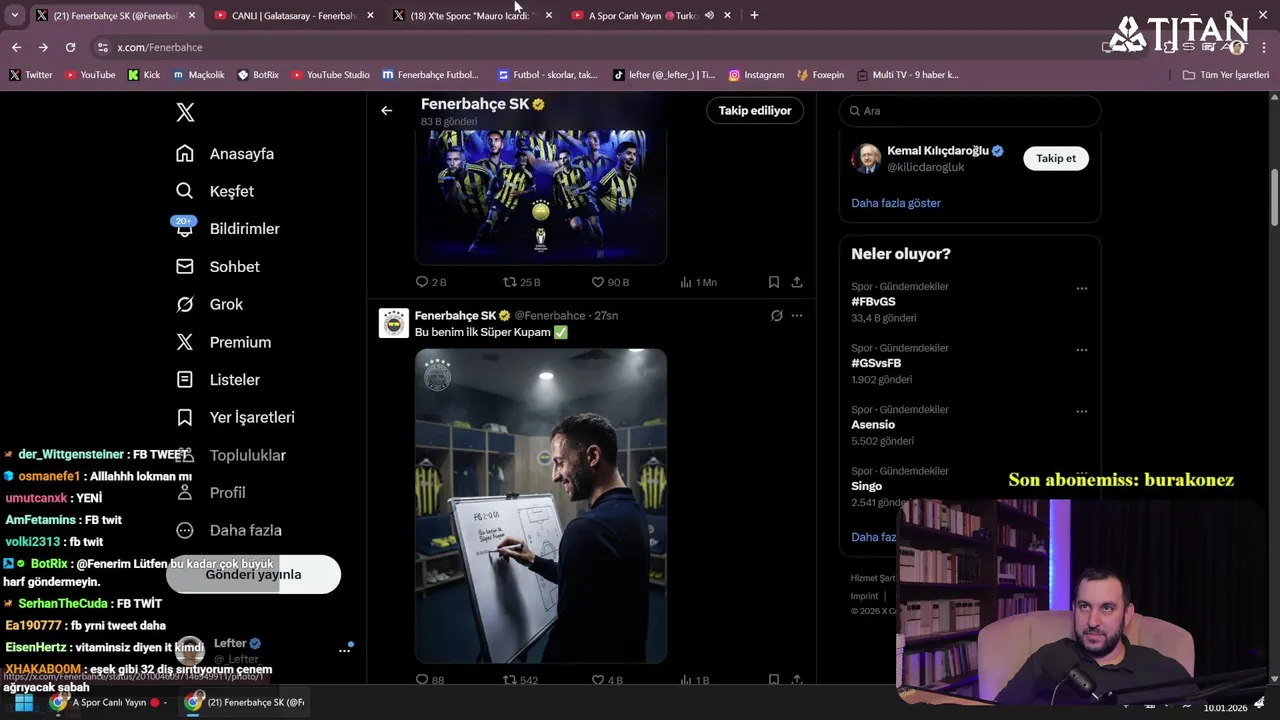Retweet the post with 25 B reposts

click(x=521, y=282)
